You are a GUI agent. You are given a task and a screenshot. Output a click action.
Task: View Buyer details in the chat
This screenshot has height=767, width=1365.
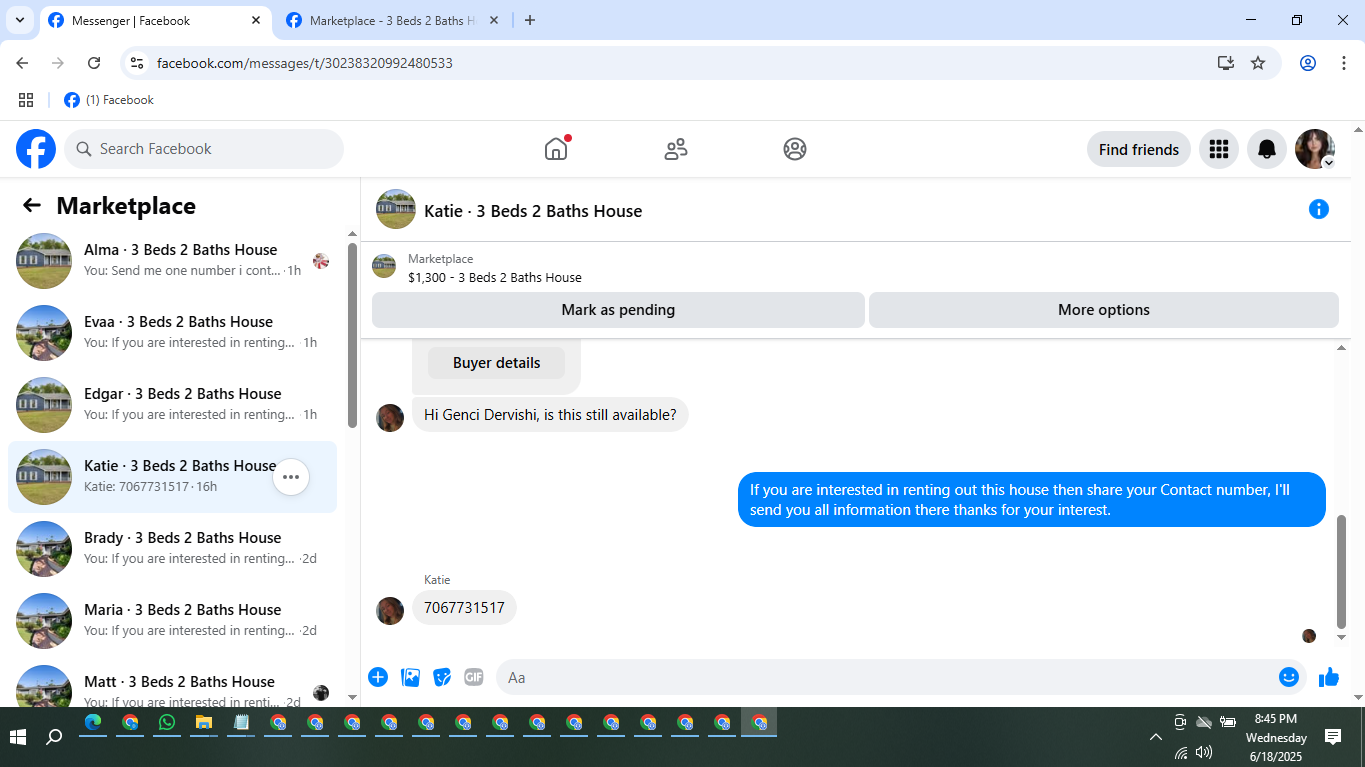497,363
